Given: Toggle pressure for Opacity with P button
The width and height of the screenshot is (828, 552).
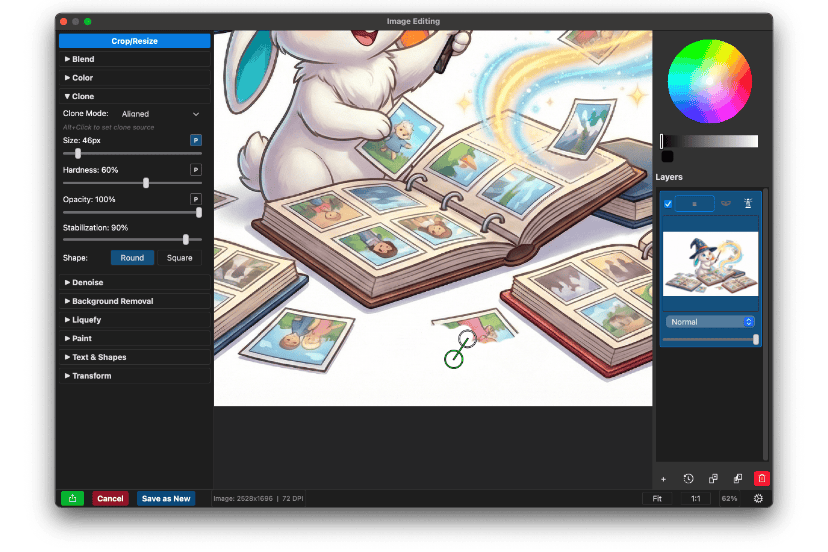Looking at the screenshot, I should (195, 199).
